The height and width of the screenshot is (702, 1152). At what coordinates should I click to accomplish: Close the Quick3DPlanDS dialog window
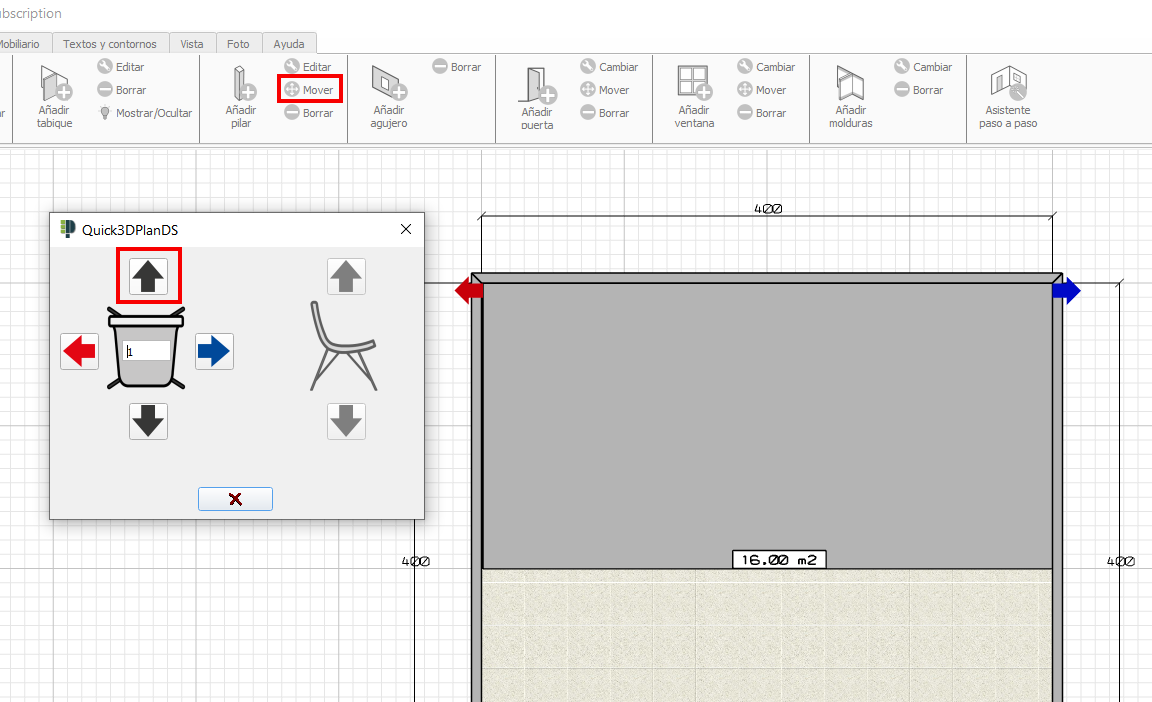406,229
